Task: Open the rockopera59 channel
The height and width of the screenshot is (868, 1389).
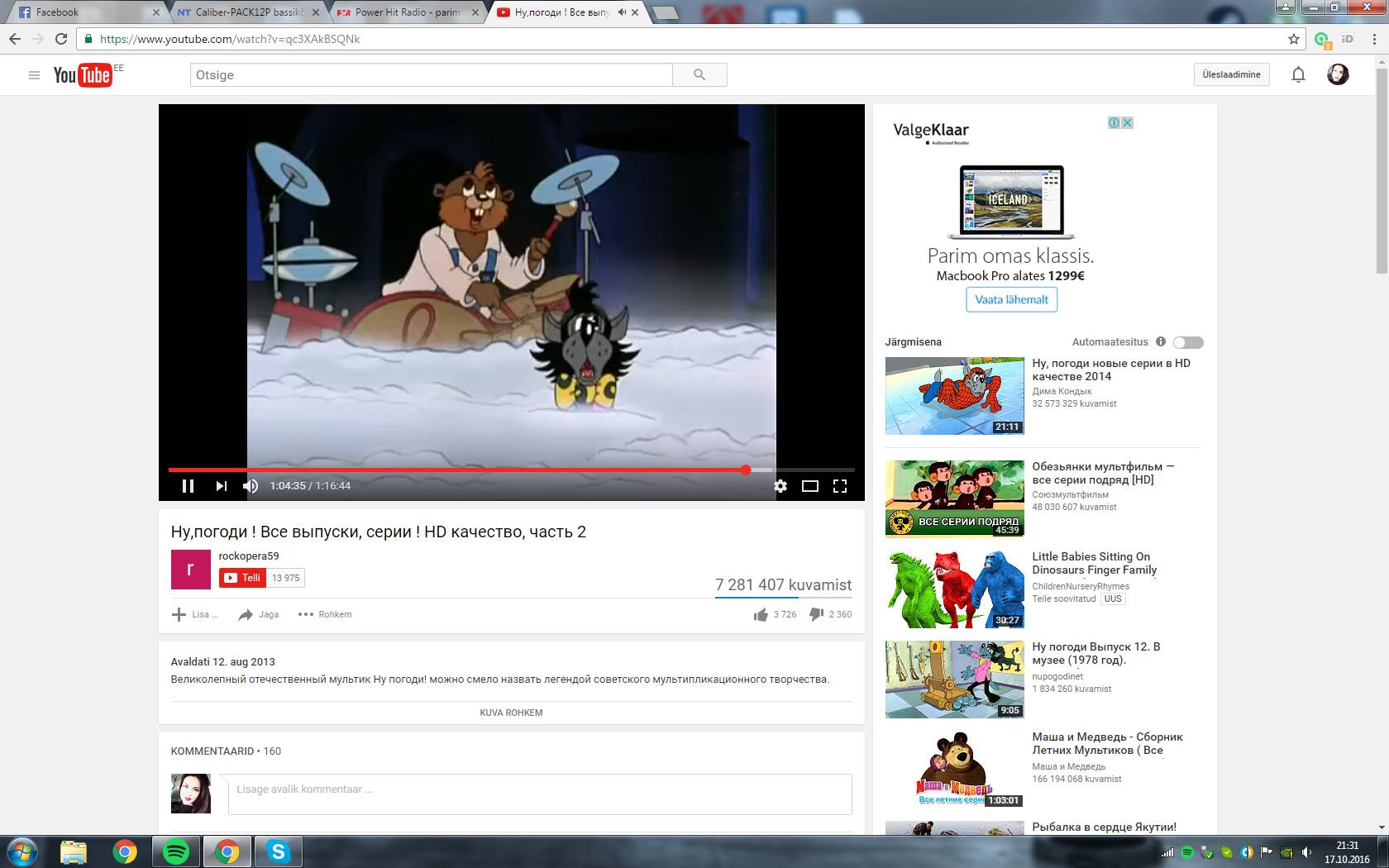Action: tap(249, 556)
